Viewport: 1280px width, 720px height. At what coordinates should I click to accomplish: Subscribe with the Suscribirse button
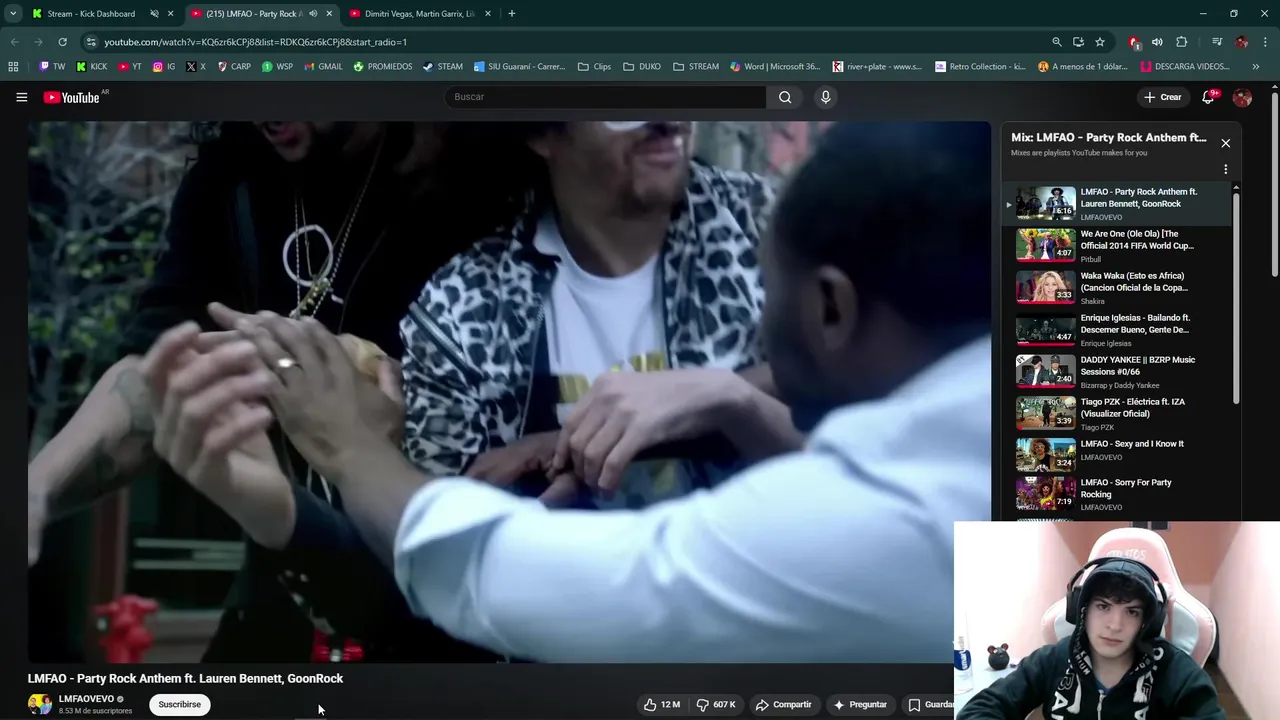coord(179,704)
